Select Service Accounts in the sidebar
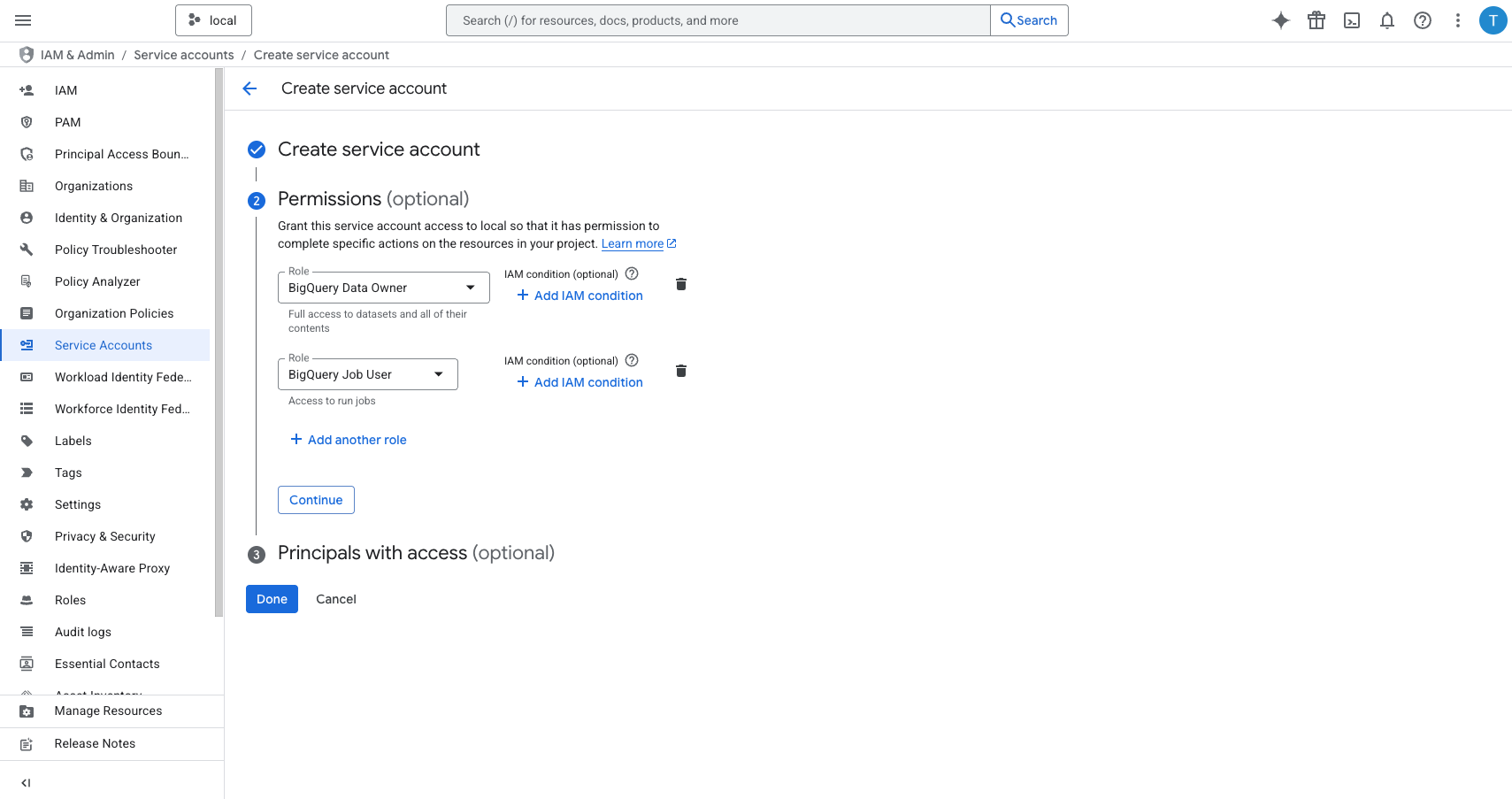The image size is (1512, 799). click(105, 345)
